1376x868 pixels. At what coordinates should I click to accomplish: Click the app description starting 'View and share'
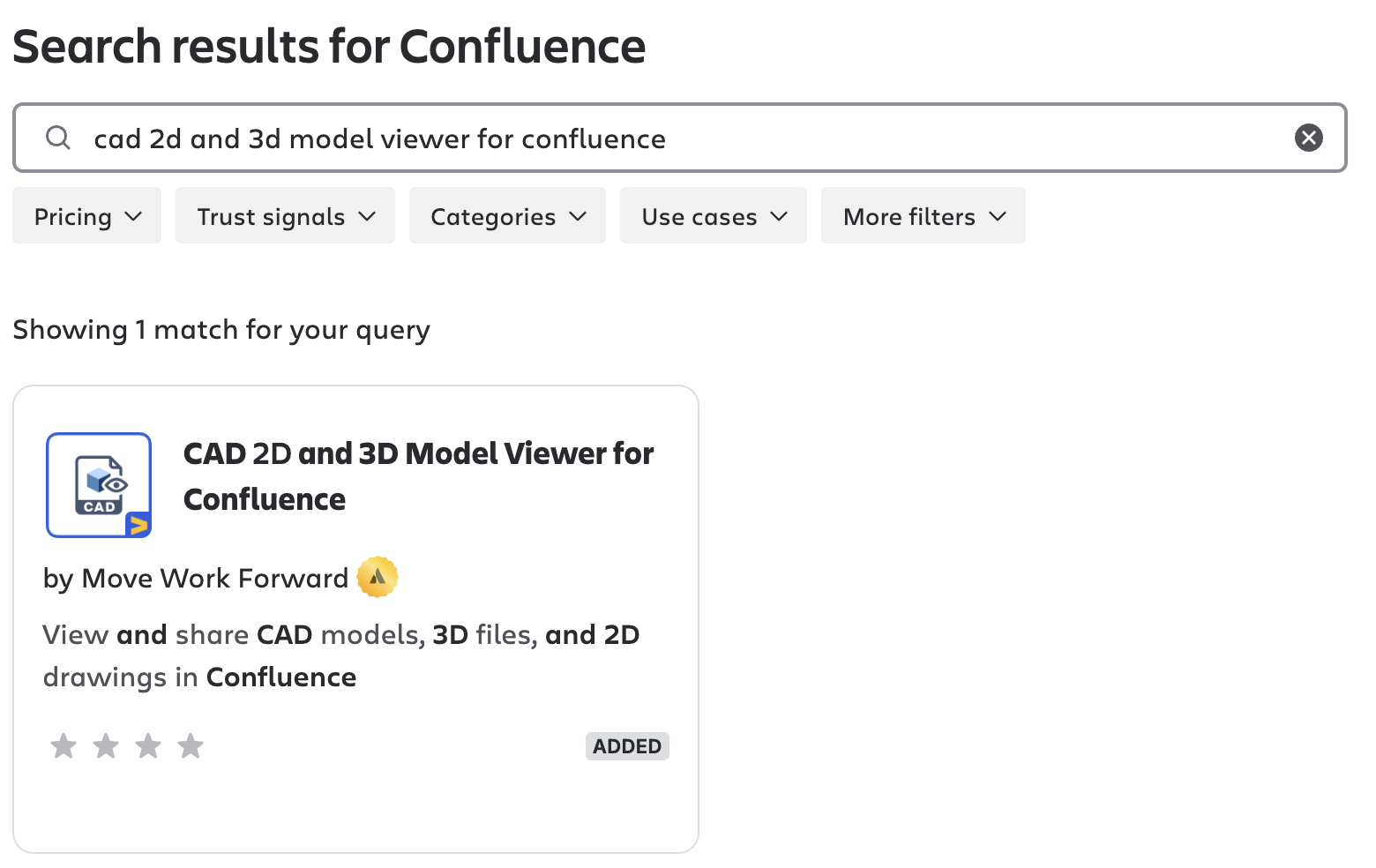point(341,655)
